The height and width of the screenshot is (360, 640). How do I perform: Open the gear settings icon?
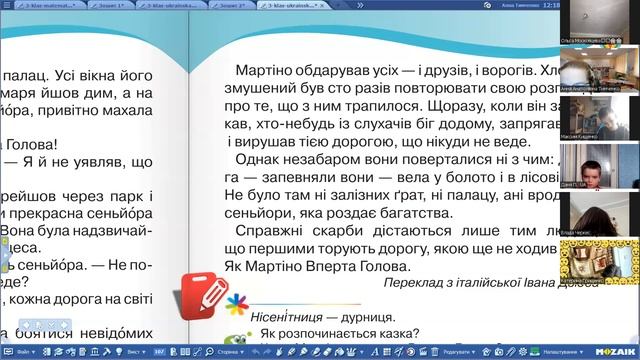tap(522, 351)
